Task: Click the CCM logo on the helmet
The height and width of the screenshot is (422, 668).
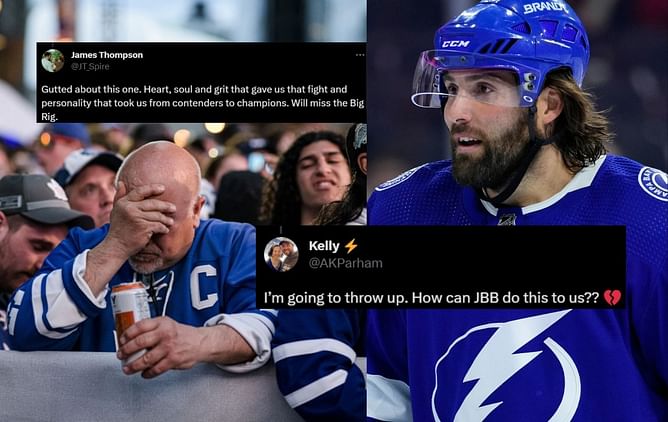Action: point(455,44)
